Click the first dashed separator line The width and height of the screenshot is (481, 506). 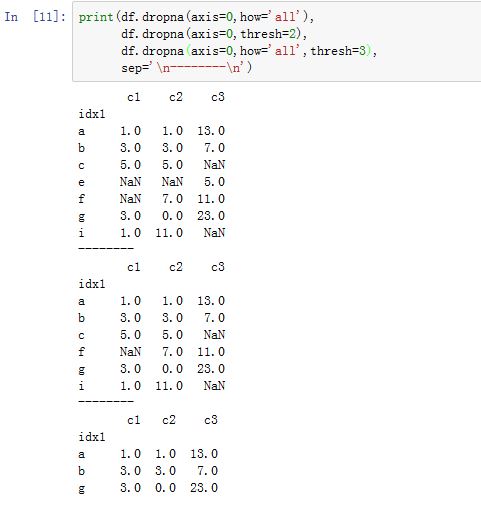pyautogui.click(x=106, y=248)
